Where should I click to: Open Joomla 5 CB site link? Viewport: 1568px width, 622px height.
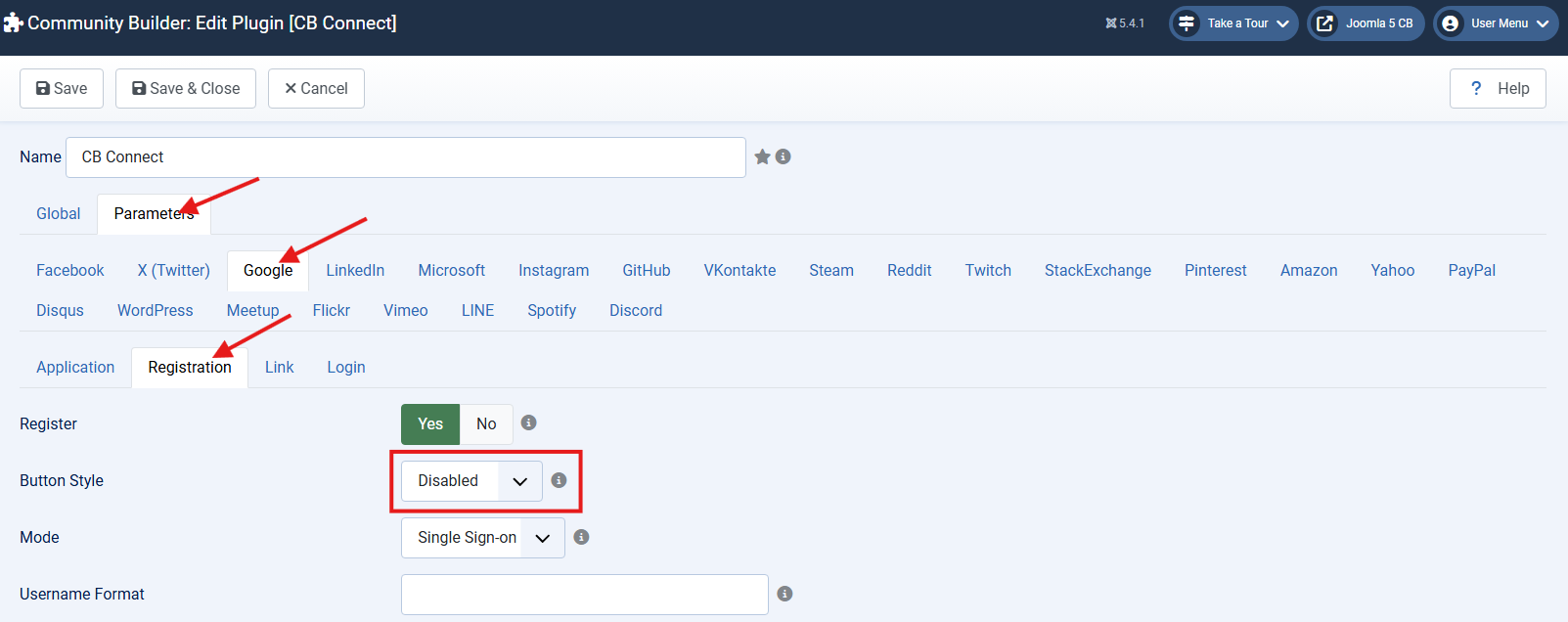(x=1366, y=23)
